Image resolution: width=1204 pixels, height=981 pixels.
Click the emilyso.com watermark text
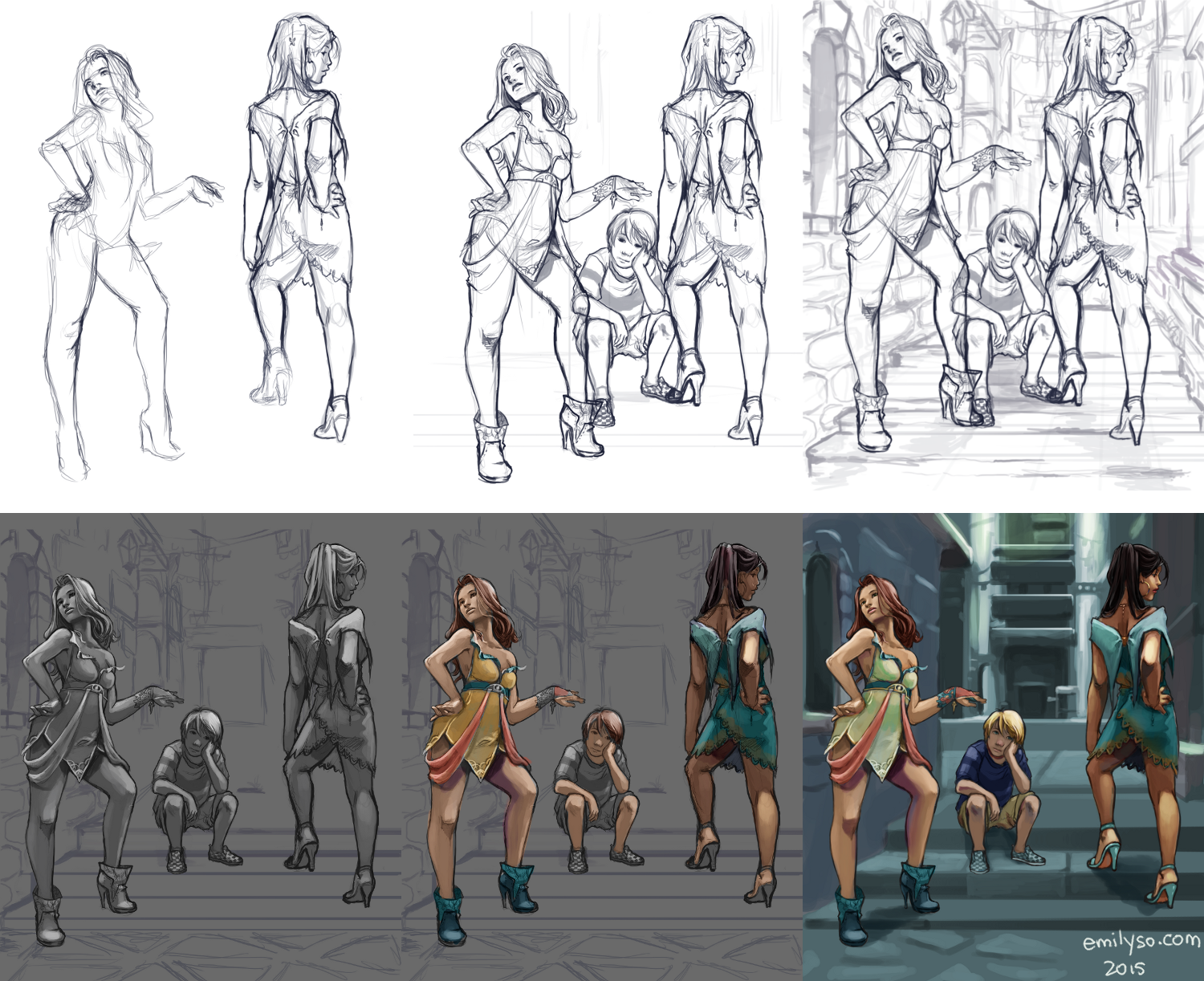tap(1141, 939)
